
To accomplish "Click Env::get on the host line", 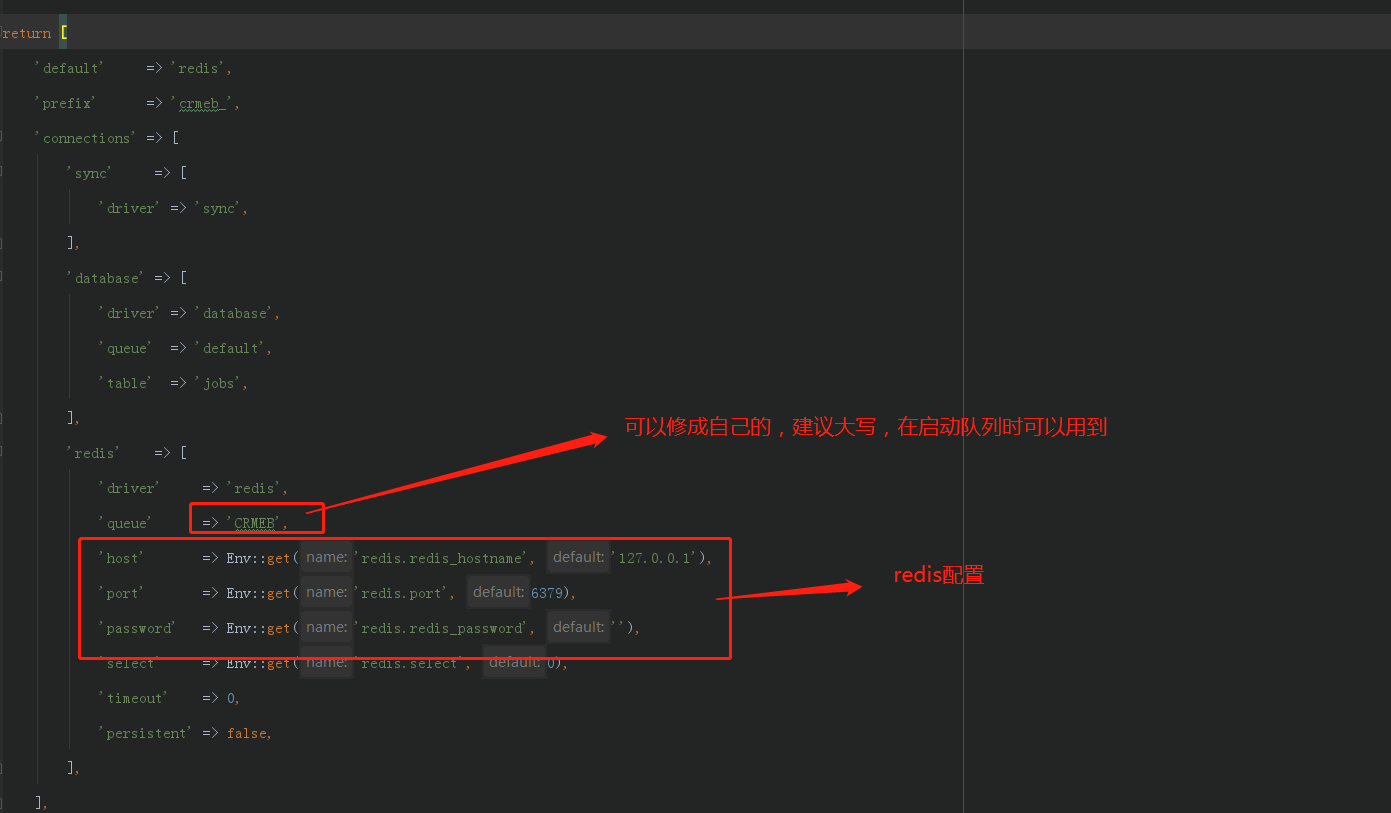I will (x=258, y=558).
